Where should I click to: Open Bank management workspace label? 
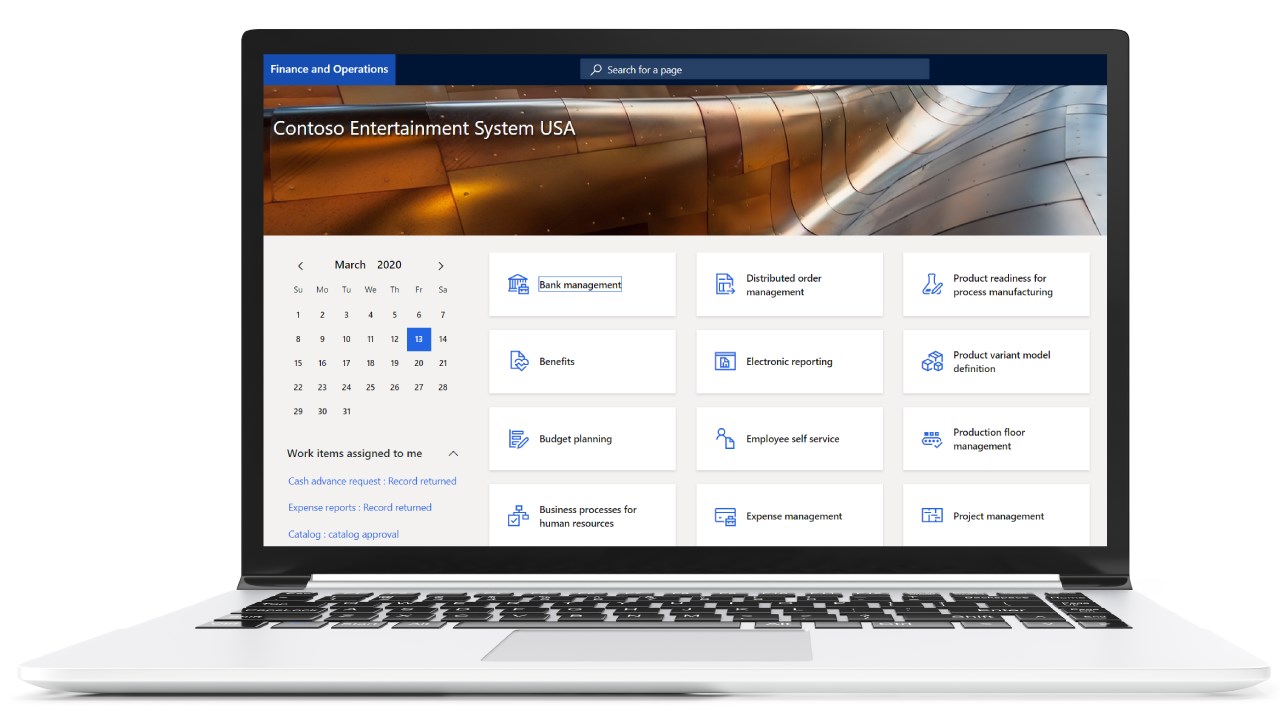click(580, 285)
